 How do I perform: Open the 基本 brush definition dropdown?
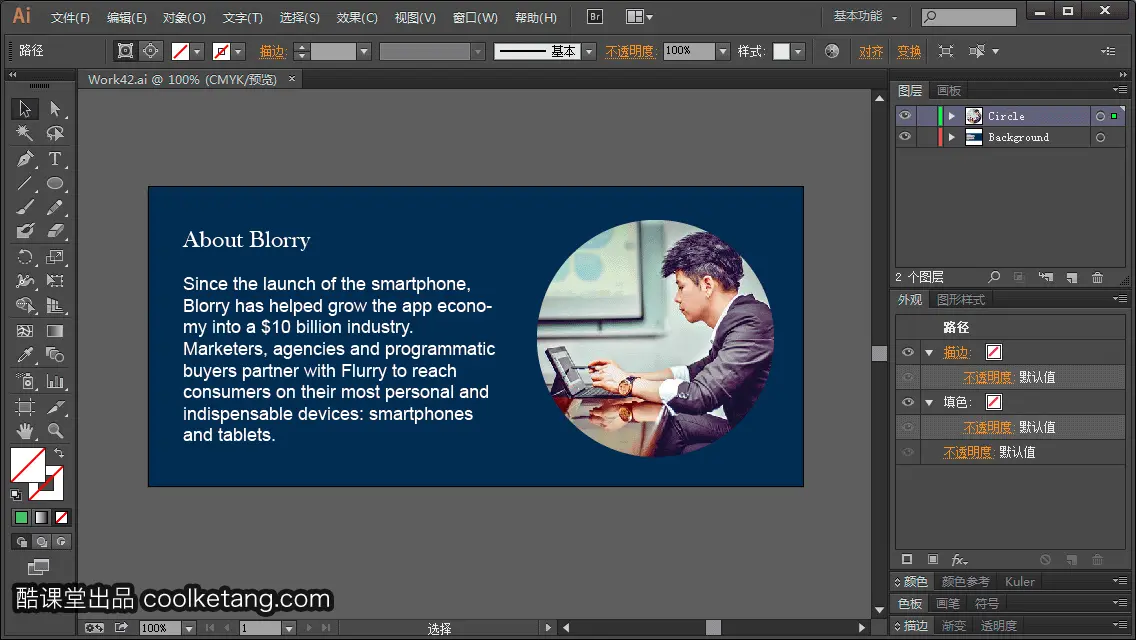[x=589, y=51]
